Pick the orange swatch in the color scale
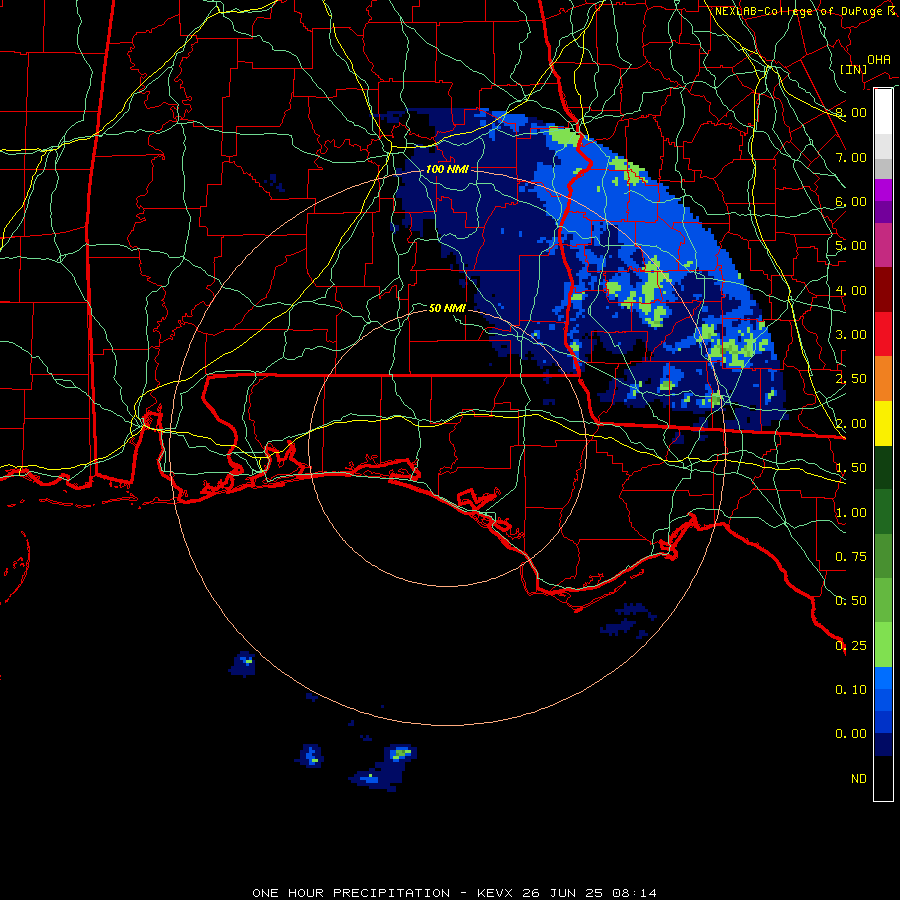Image resolution: width=900 pixels, height=900 pixels. tap(883, 379)
